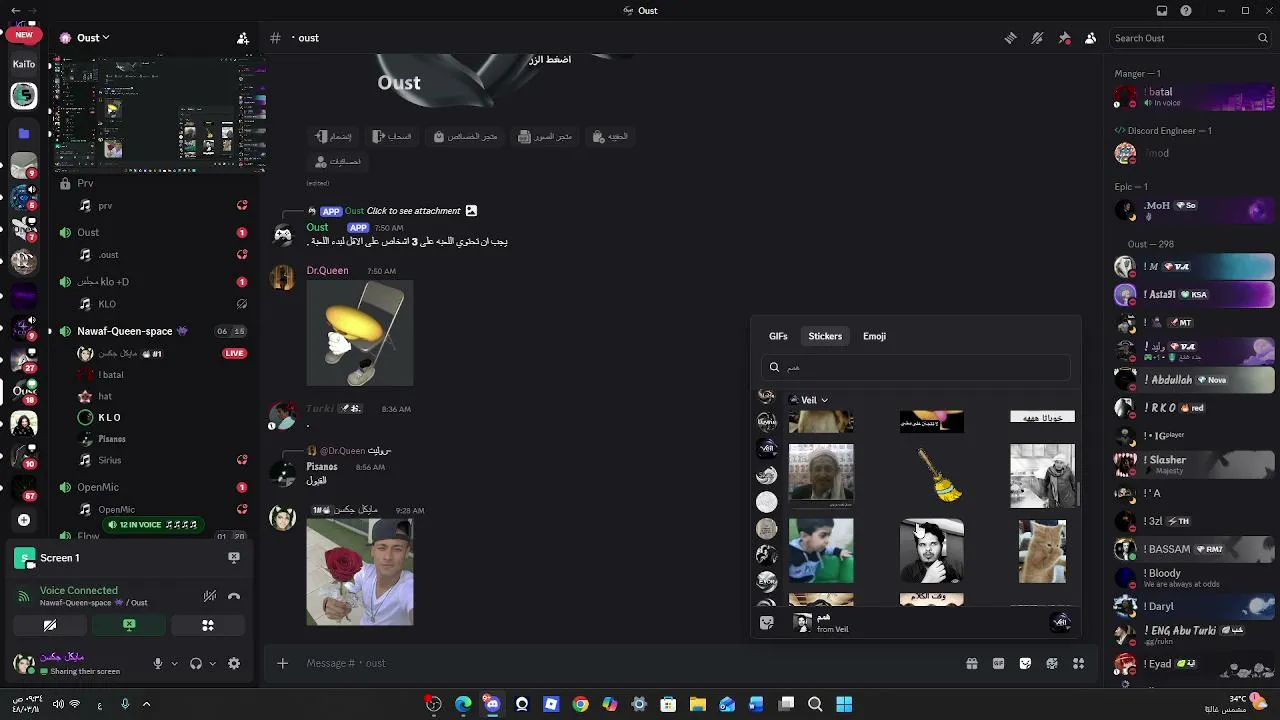Click the 12 IN VOICE indicator
This screenshot has height=720, width=1280.
coord(152,525)
